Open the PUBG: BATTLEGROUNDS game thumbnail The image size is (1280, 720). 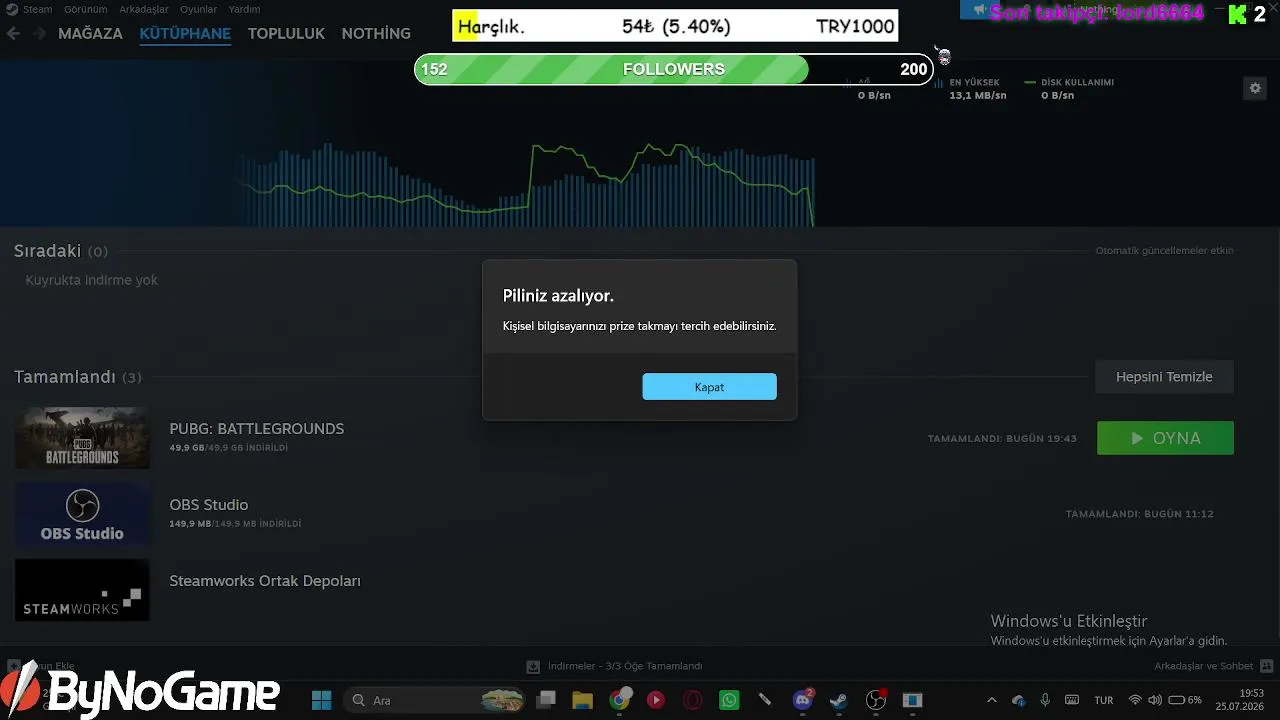coord(82,438)
